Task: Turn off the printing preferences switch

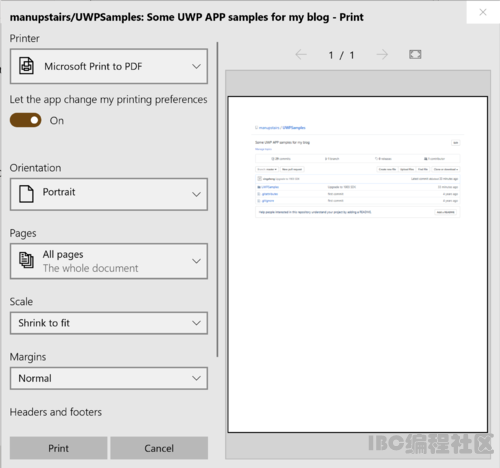Action: [26, 120]
